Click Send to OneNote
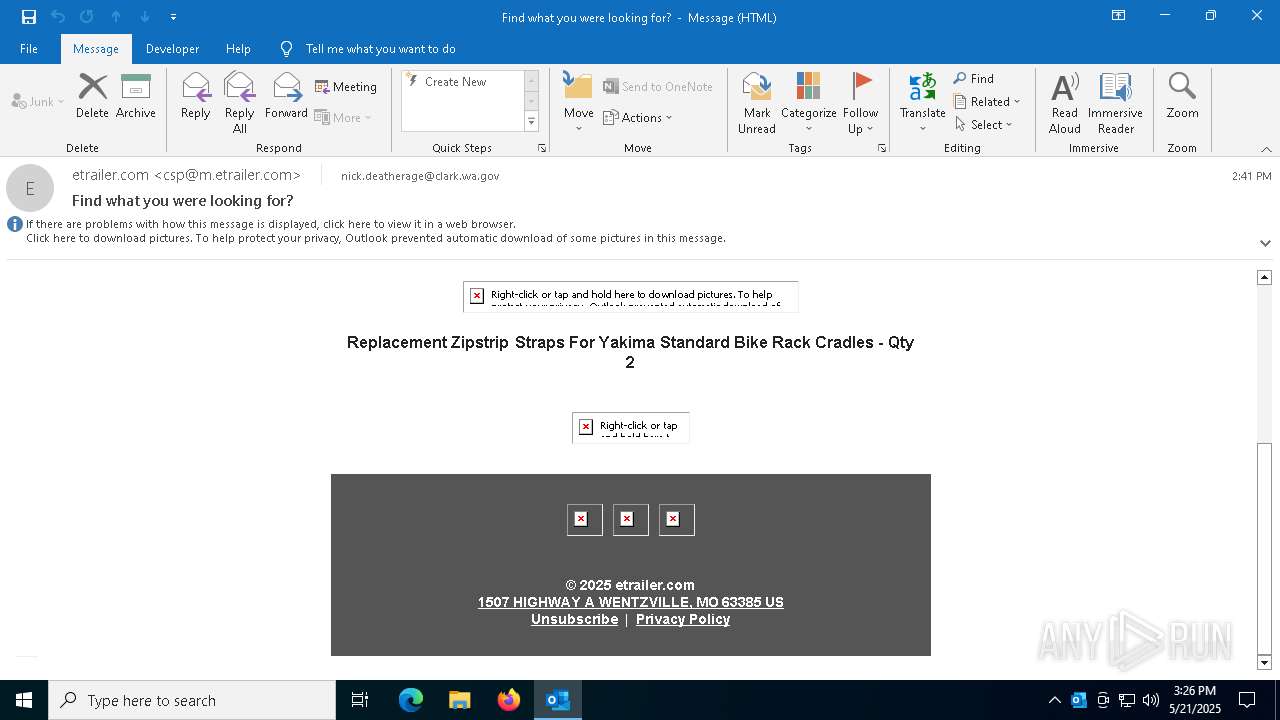The width and height of the screenshot is (1280, 720). (x=658, y=87)
